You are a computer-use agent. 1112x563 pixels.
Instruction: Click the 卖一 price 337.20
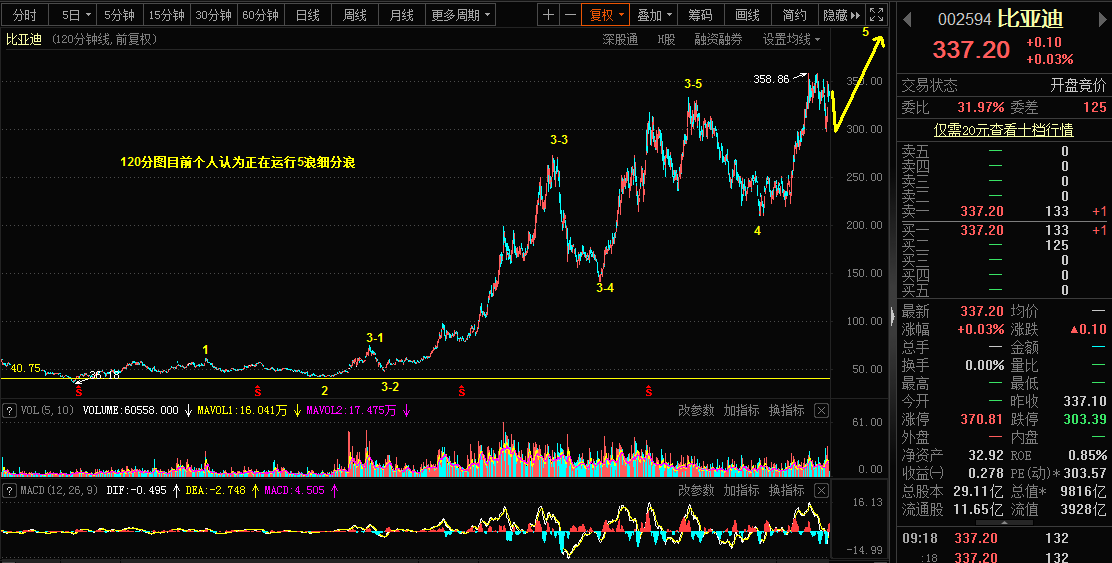pyautogui.click(x=982, y=211)
